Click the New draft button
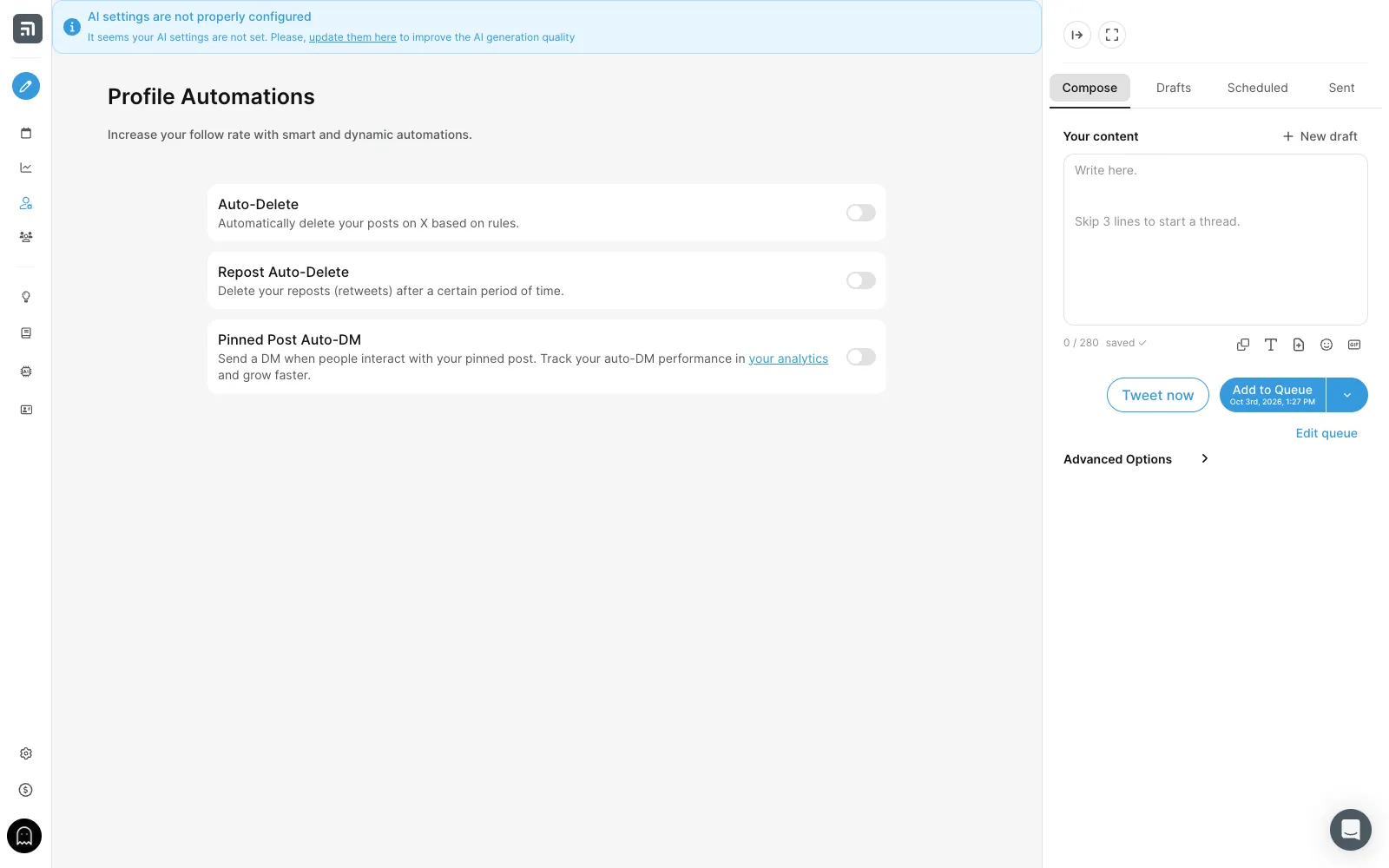Image resolution: width=1389 pixels, height=868 pixels. [x=1320, y=136]
